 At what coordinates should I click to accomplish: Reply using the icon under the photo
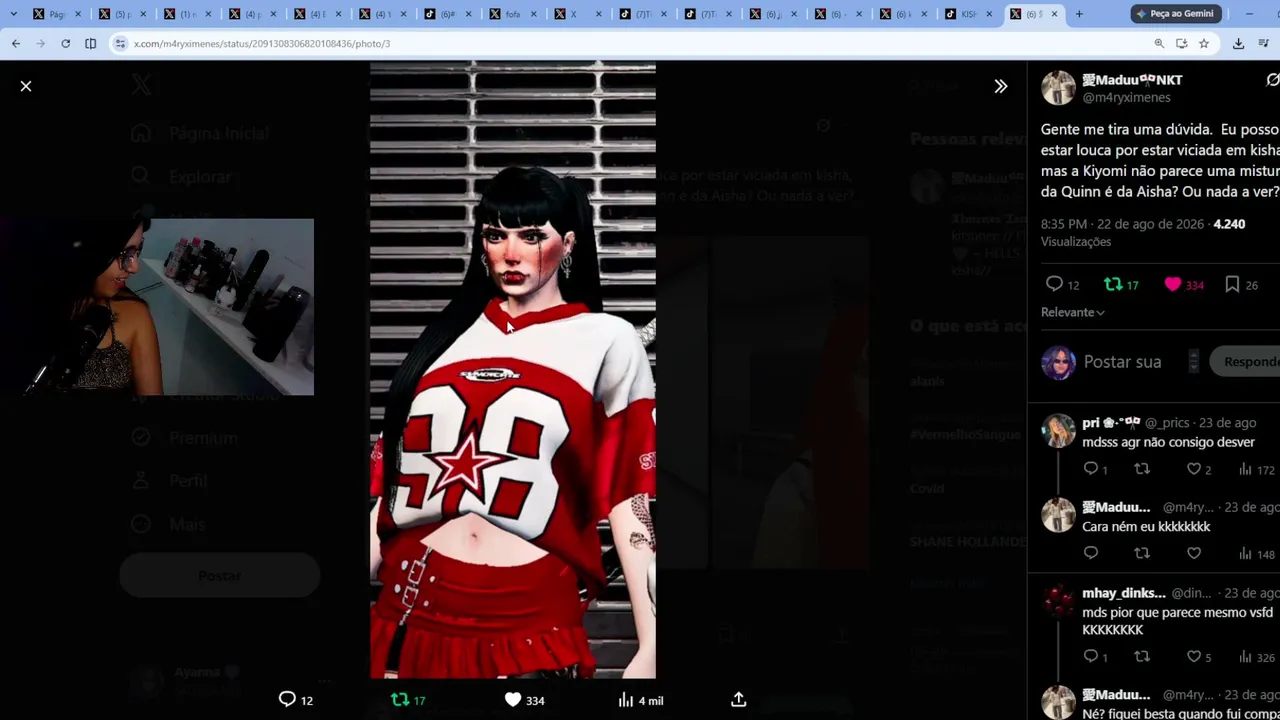click(x=287, y=700)
